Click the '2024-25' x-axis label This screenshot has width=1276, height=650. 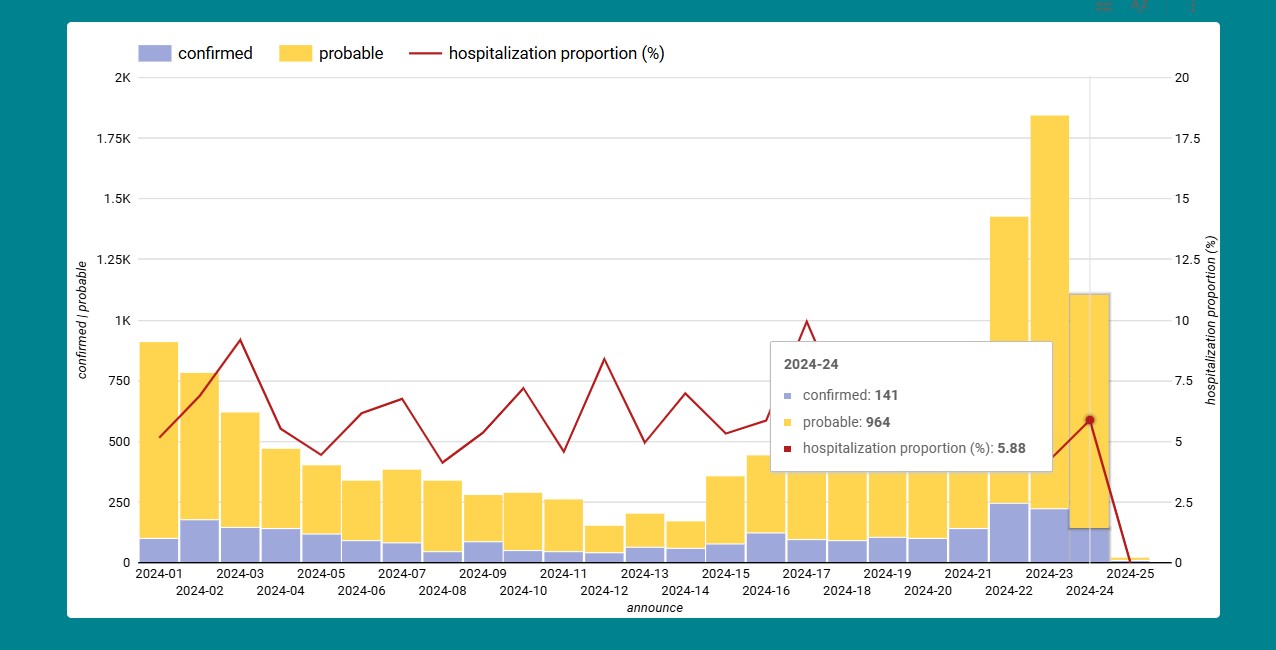tap(1131, 574)
